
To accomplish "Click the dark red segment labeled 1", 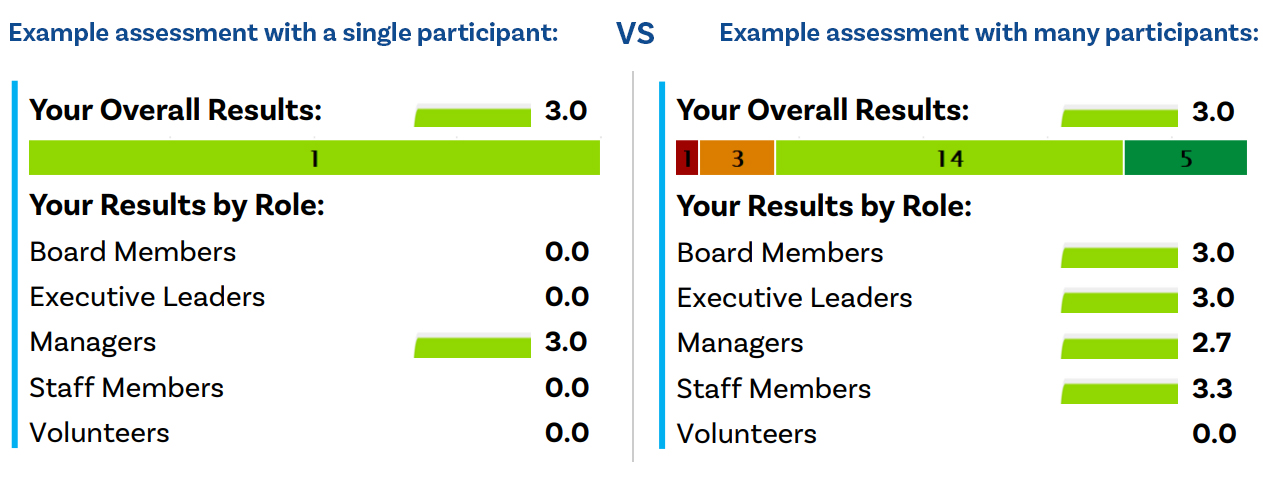I will [687, 158].
